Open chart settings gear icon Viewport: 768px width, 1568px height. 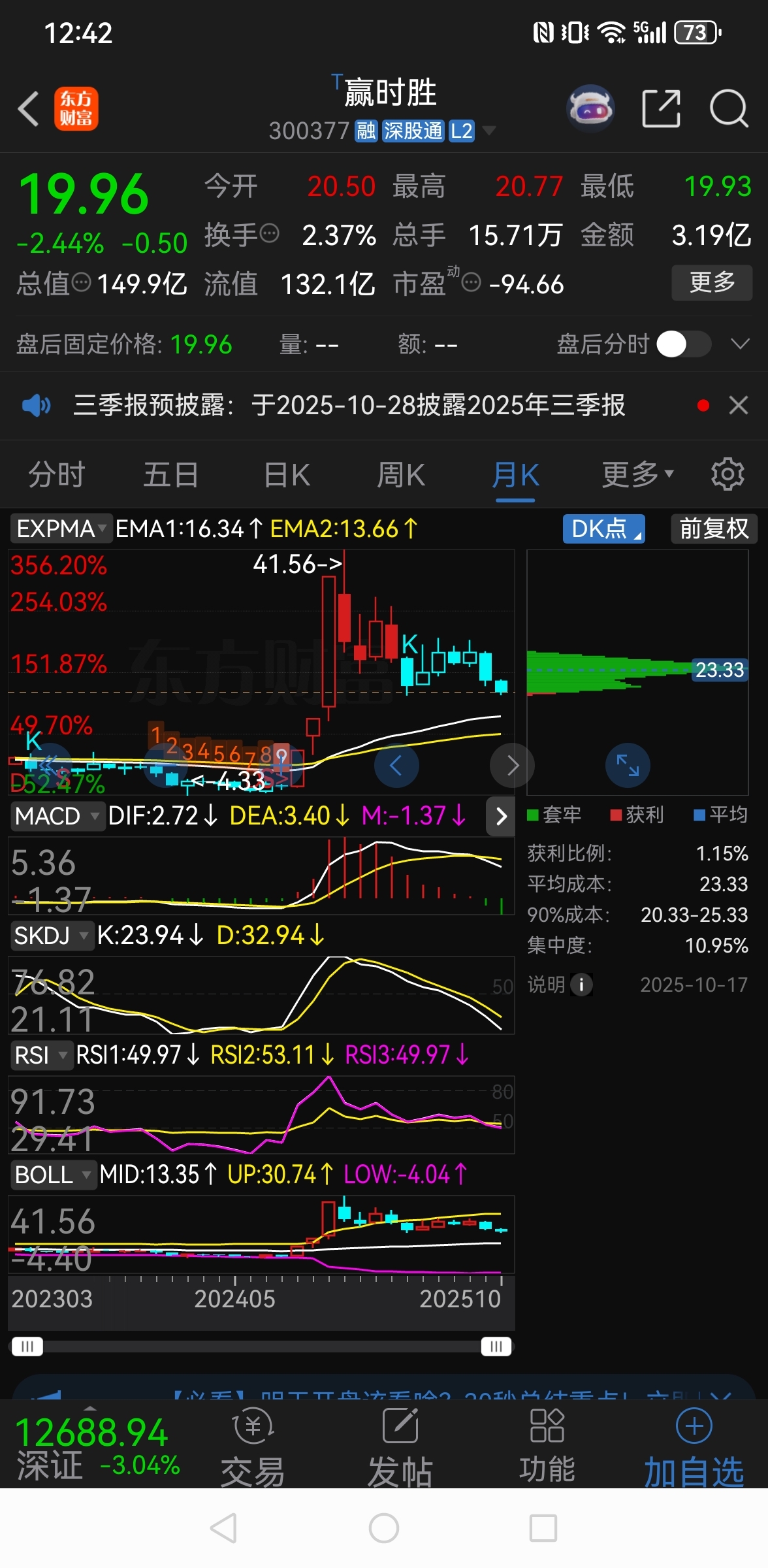728,474
